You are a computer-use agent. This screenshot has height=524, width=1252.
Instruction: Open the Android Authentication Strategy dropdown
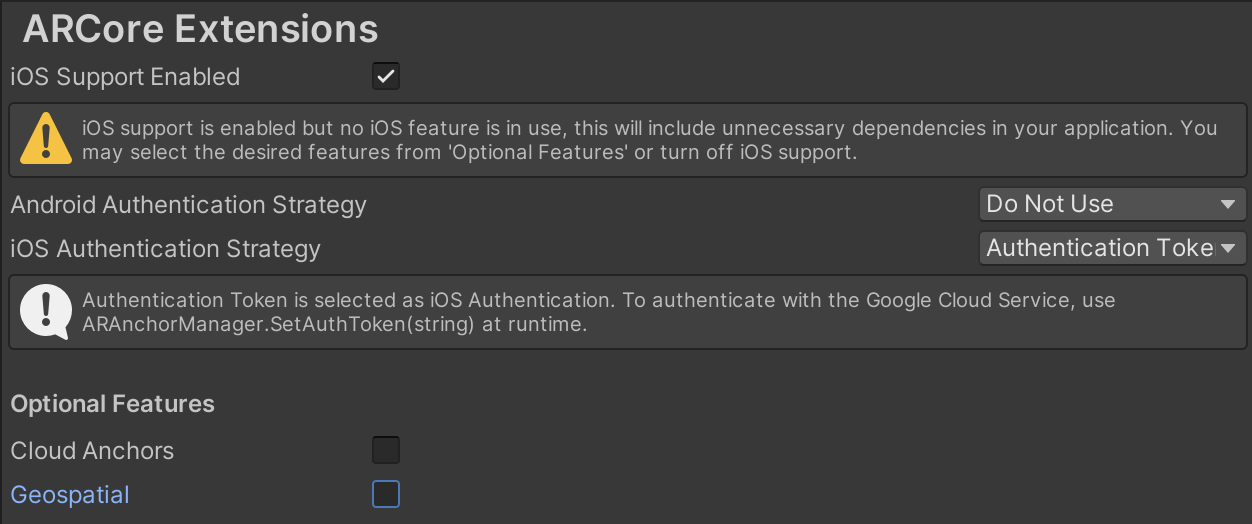pyautogui.click(x=1111, y=204)
